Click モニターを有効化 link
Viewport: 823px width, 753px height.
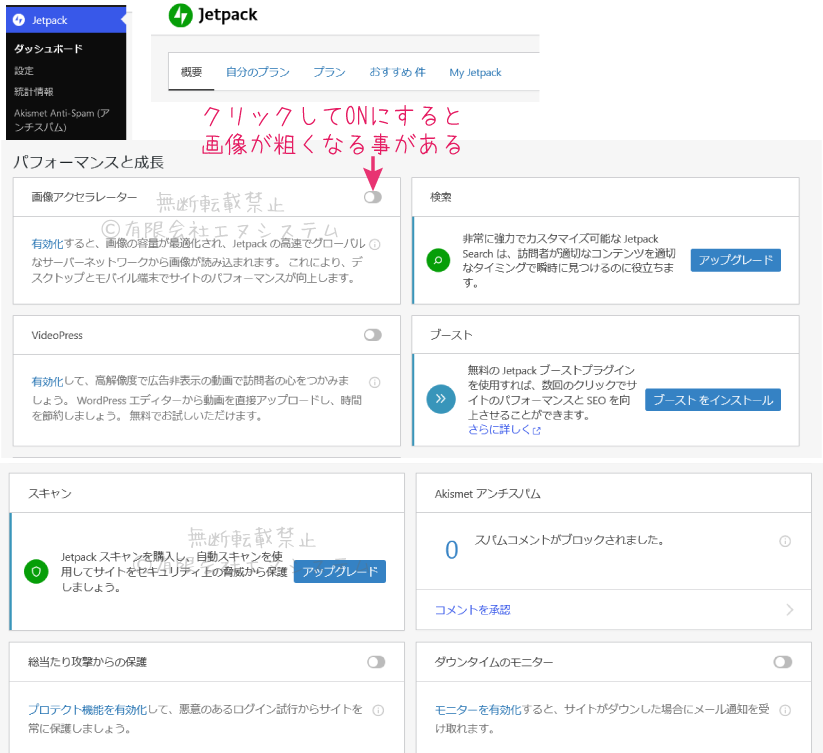(478, 709)
